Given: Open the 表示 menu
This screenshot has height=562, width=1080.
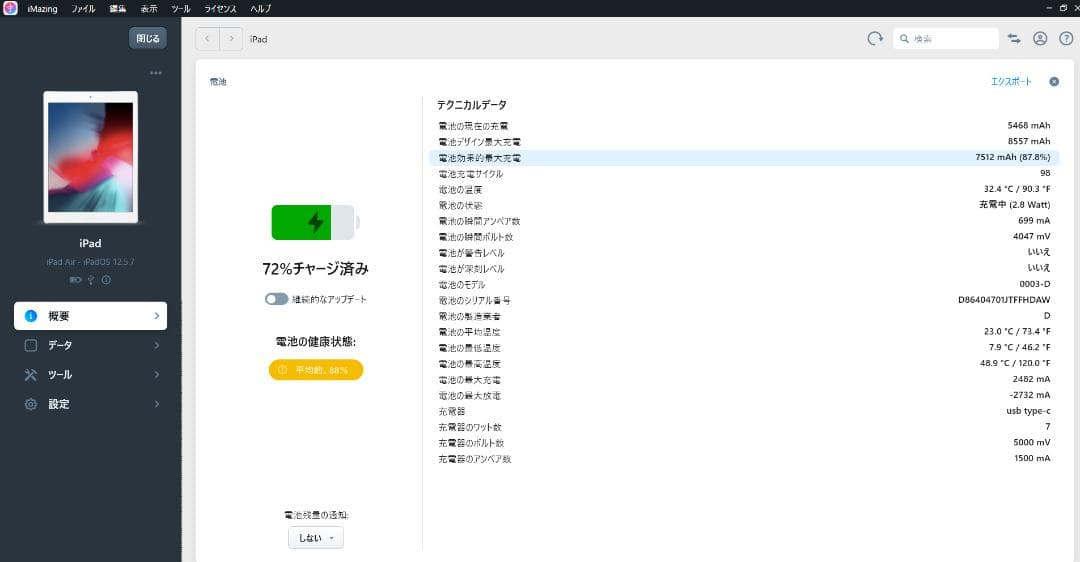Looking at the screenshot, I should (149, 9).
